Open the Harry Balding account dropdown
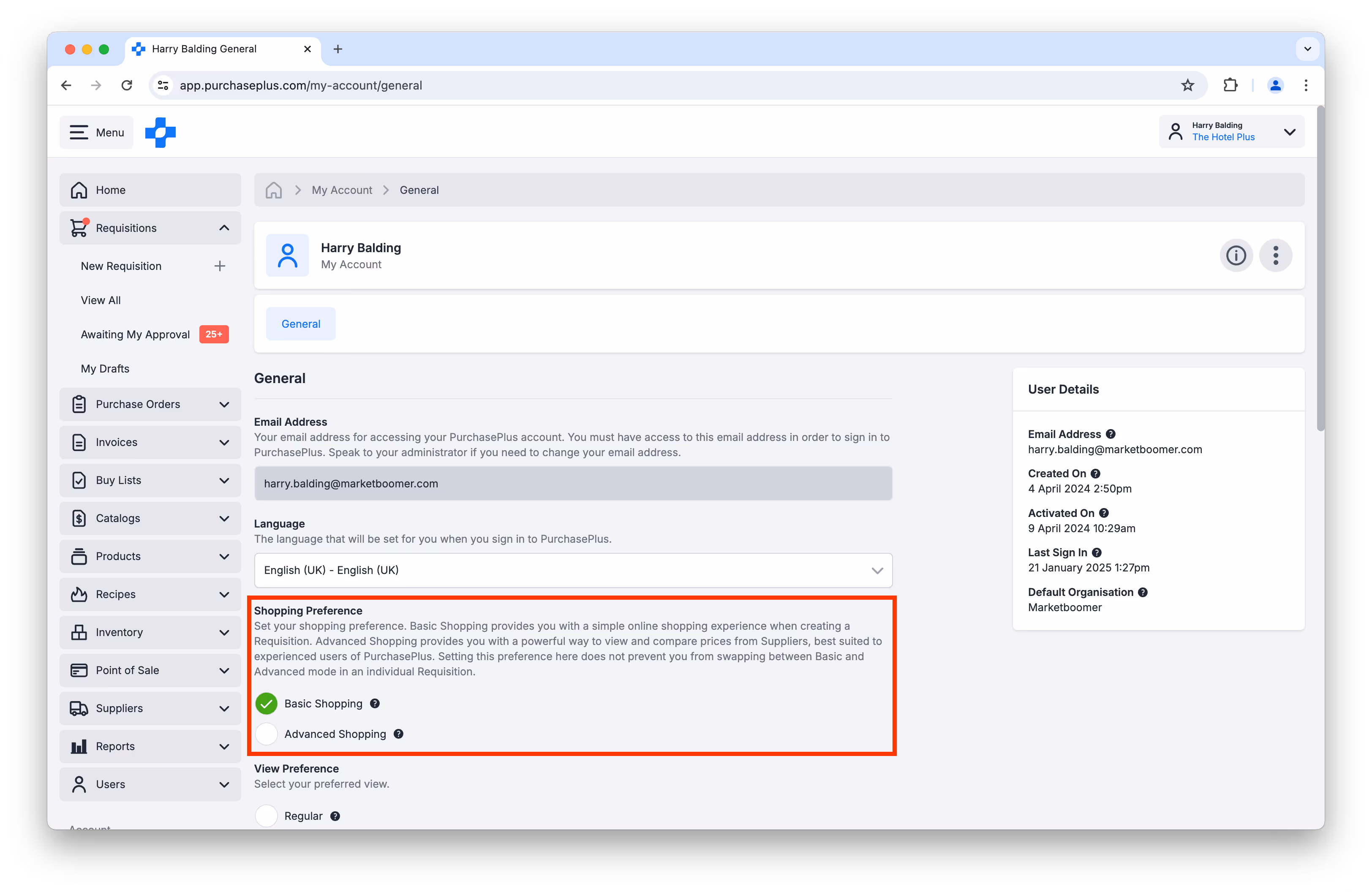 1231,132
